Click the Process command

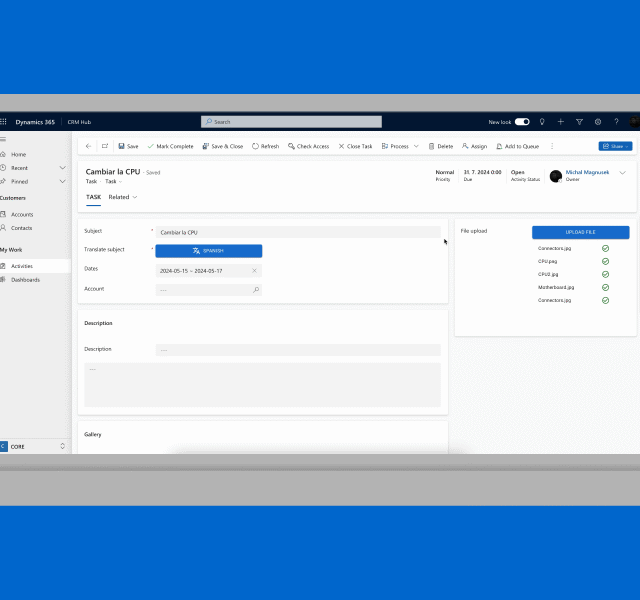[395, 146]
